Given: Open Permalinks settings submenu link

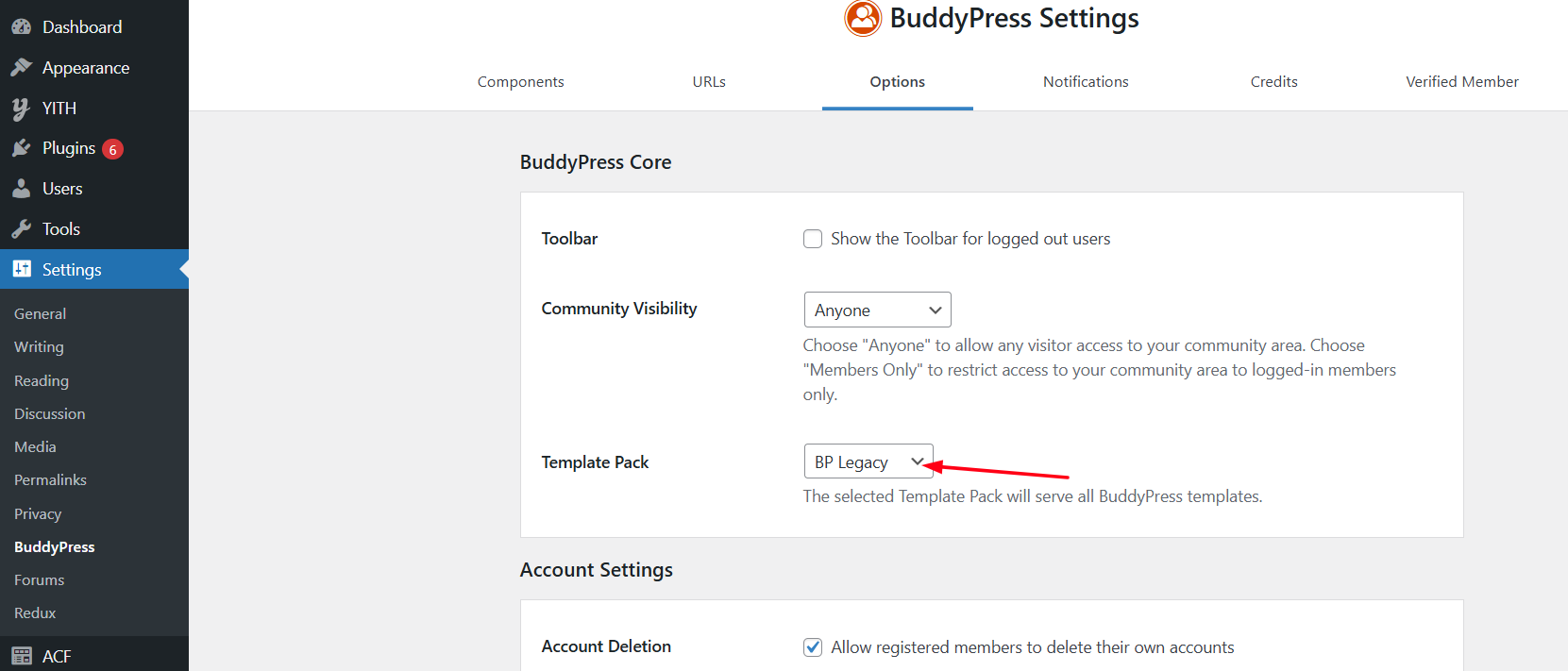Looking at the screenshot, I should pyautogui.click(x=50, y=480).
